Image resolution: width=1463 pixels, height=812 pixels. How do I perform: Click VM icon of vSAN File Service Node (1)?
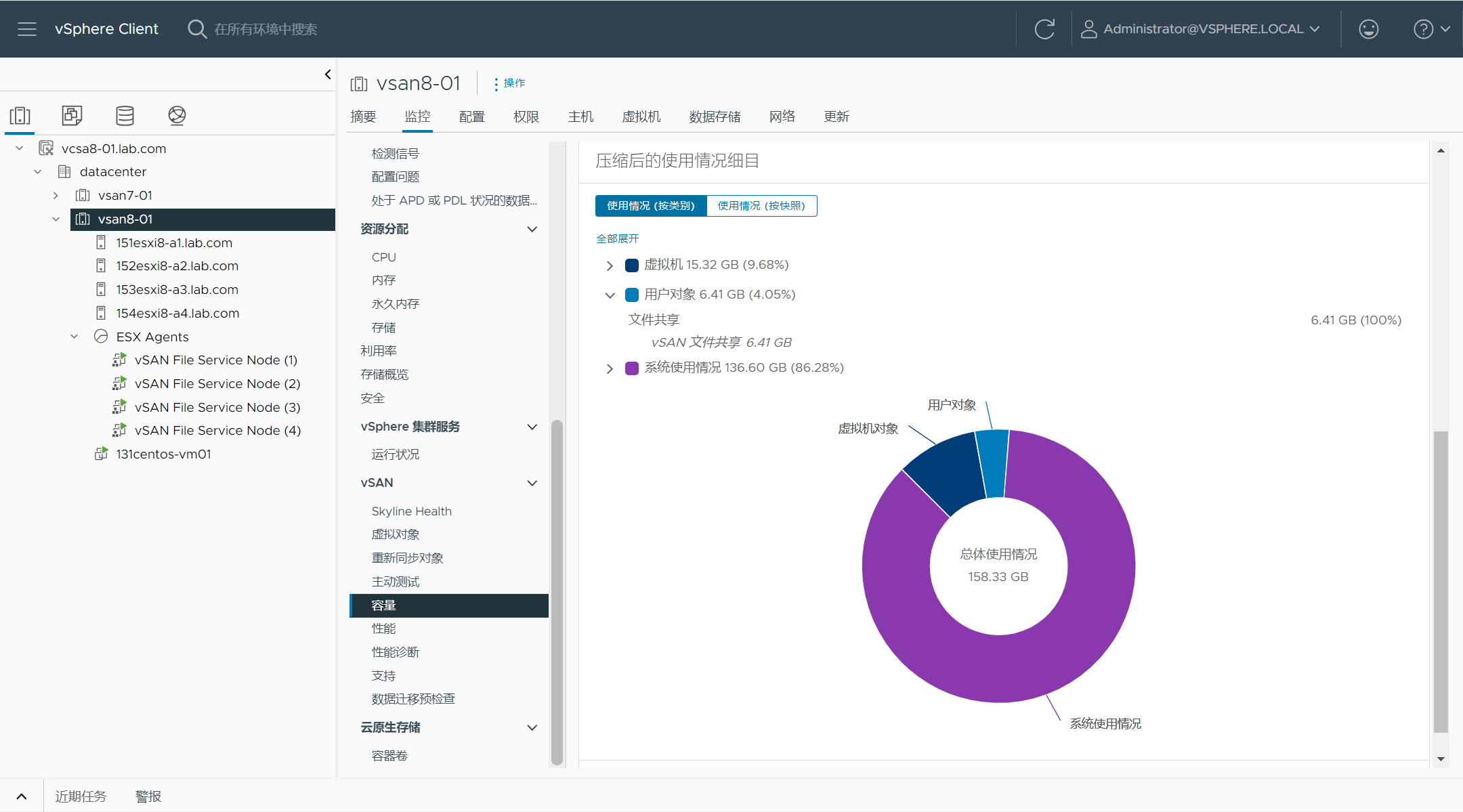(119, 360)
